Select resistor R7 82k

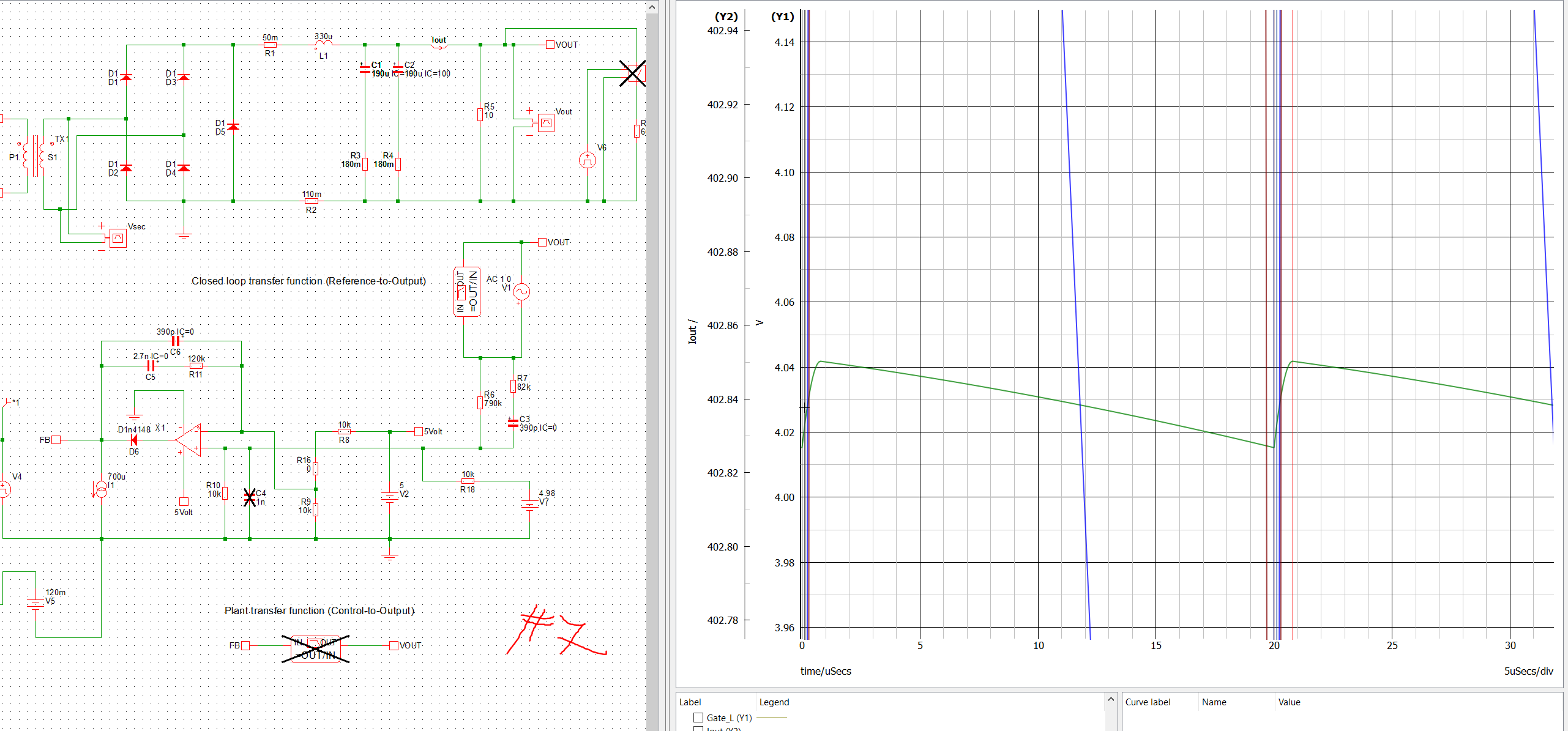coord(513,386)
